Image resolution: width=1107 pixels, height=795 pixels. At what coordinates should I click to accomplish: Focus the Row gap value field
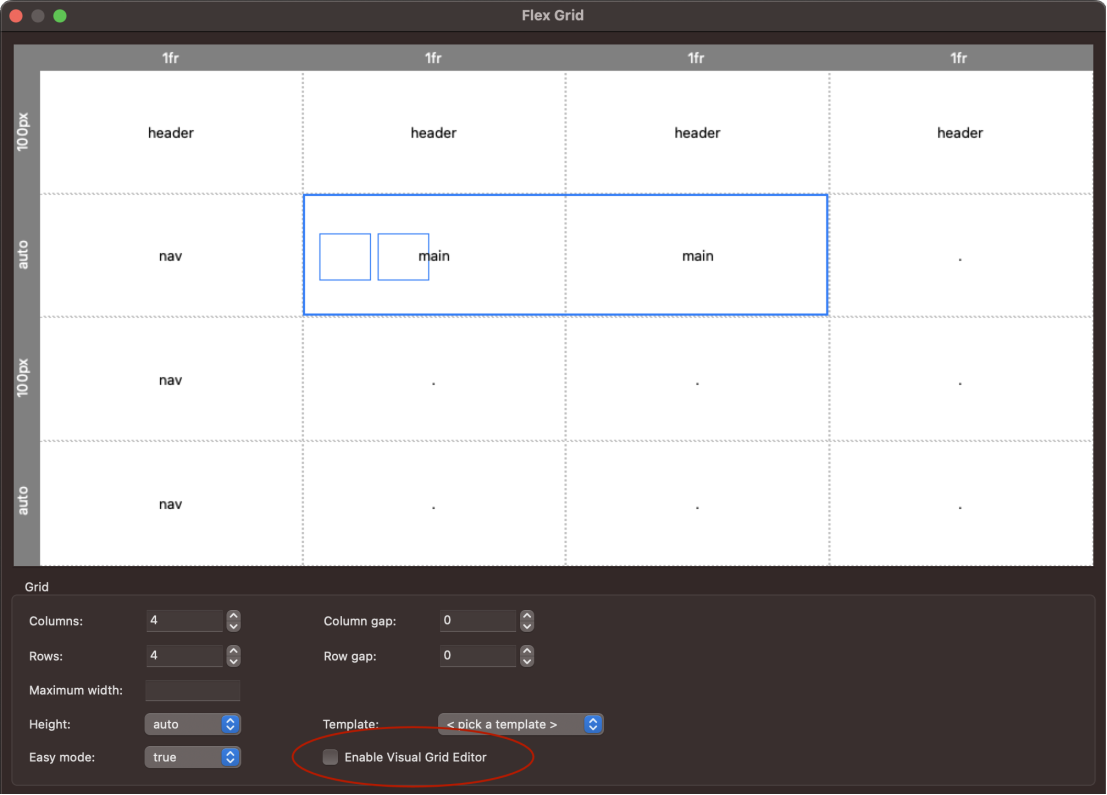pyautogui.click(x=477, y=656)
